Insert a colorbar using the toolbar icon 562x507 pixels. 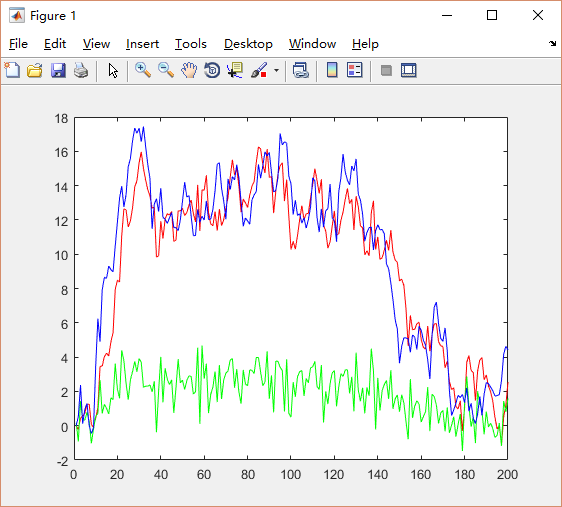332,70
